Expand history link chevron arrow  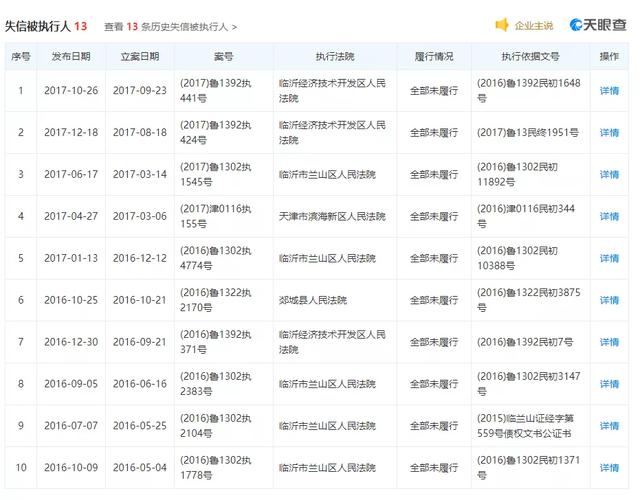(236, 26)
